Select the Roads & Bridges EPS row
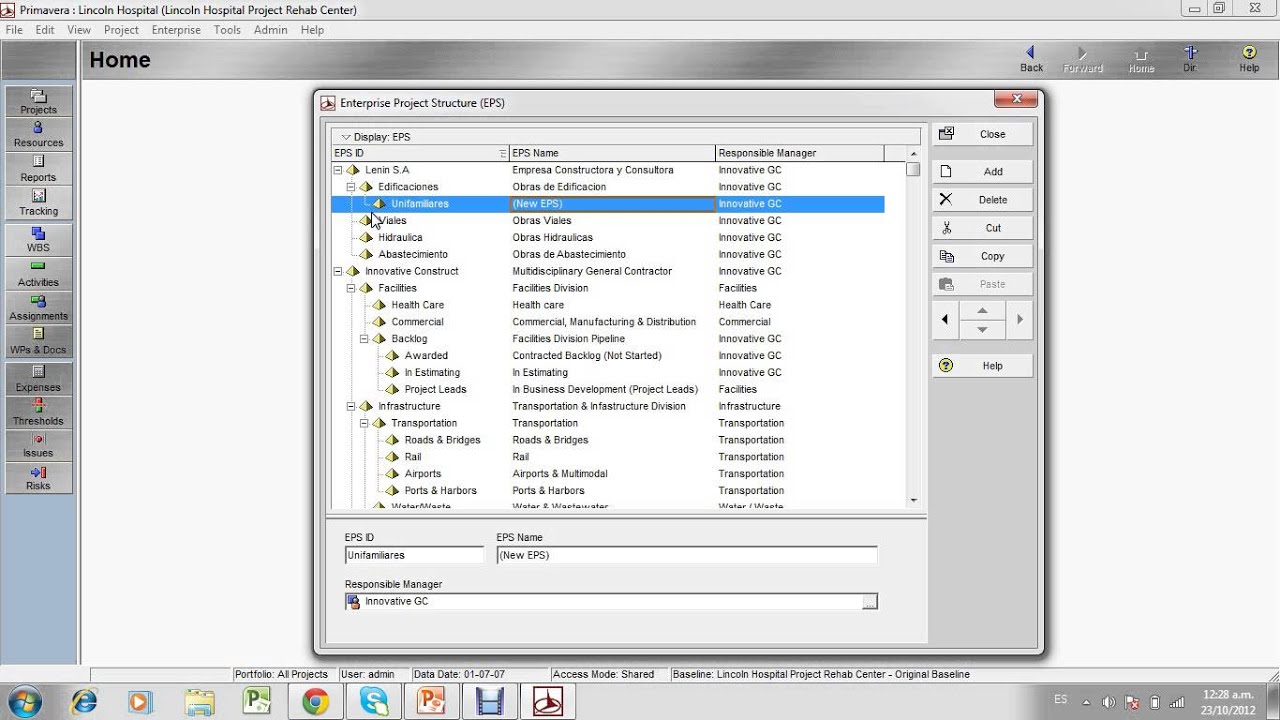 coord(607,440)
